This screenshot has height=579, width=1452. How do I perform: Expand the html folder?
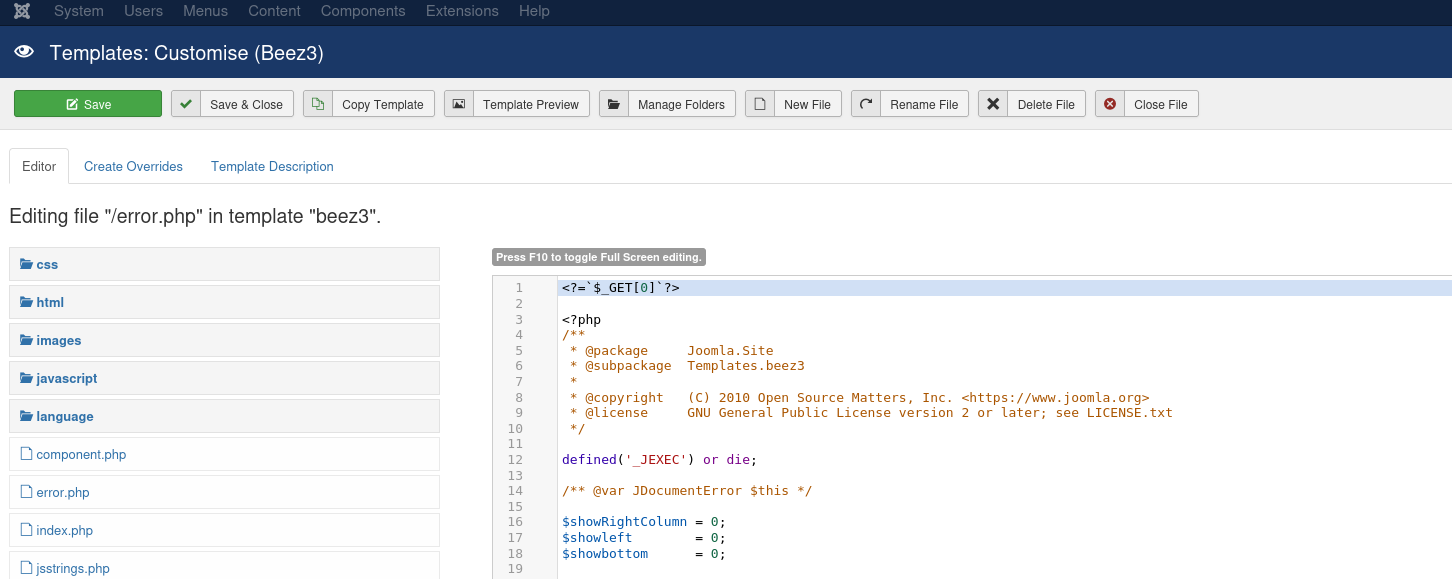[49, 303]
